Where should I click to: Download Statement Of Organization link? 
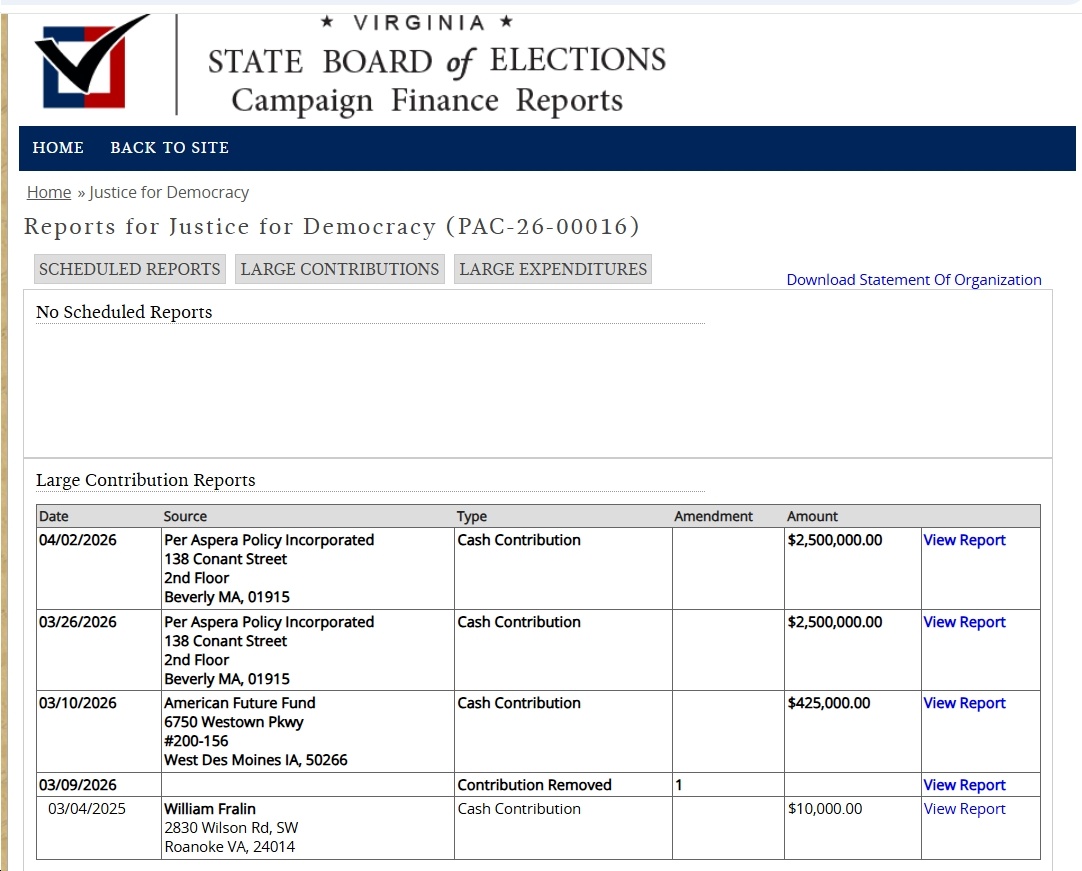point(914,280)
